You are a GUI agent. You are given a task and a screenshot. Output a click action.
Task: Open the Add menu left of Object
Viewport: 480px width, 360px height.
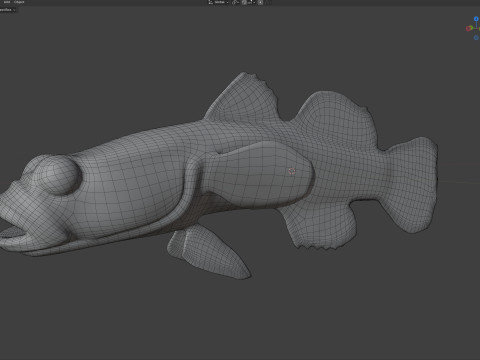pyautogui.click(x=7, y=2)
